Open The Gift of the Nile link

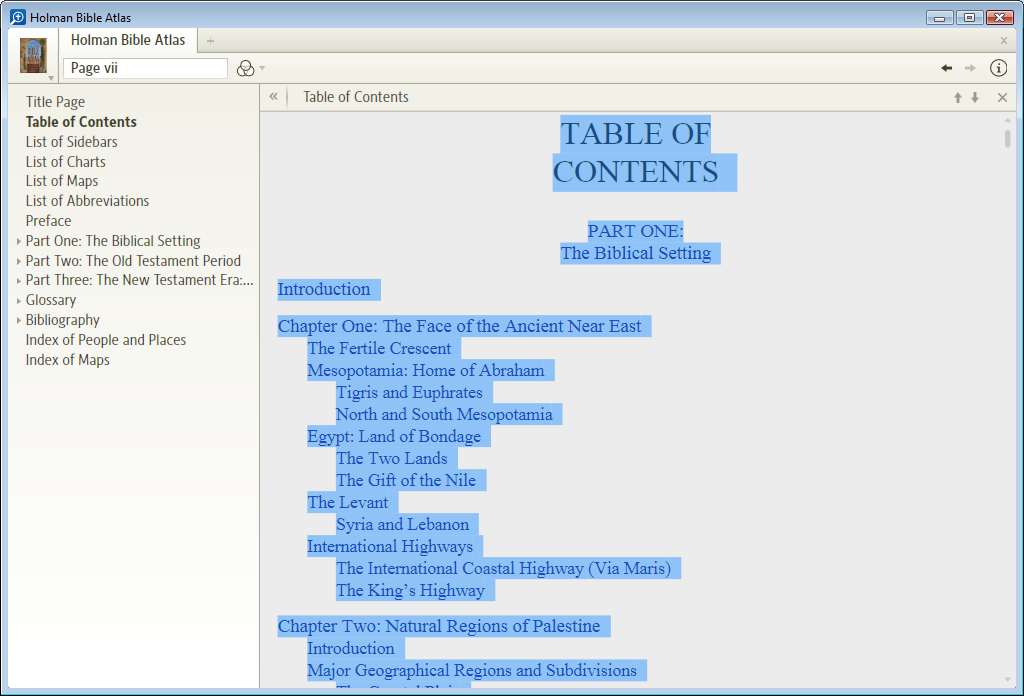(406, 481)
